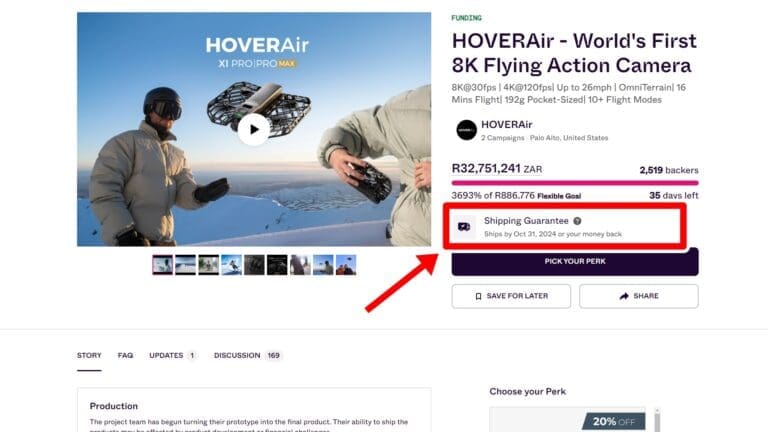
Task: Select the second gallery thumbnail
Action: click(x=186, y=265)
